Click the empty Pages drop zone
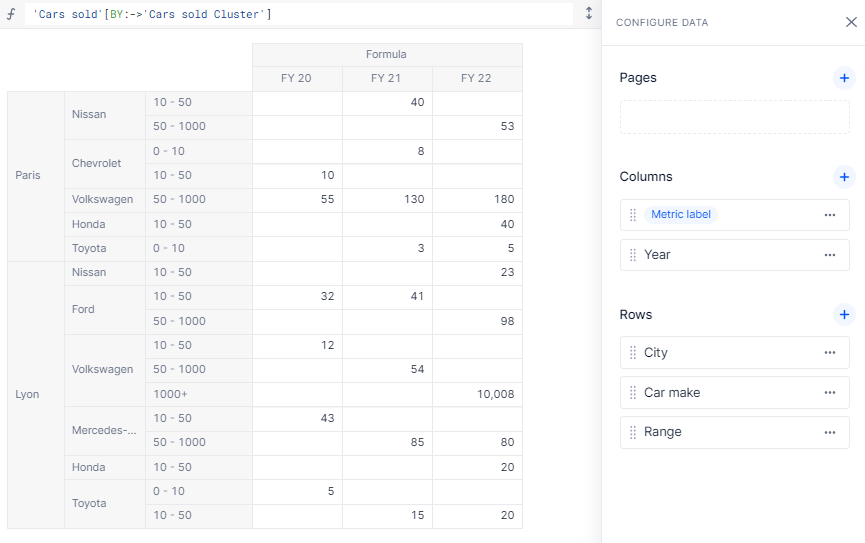Screen dimensions: 865x543 [734, 117]
